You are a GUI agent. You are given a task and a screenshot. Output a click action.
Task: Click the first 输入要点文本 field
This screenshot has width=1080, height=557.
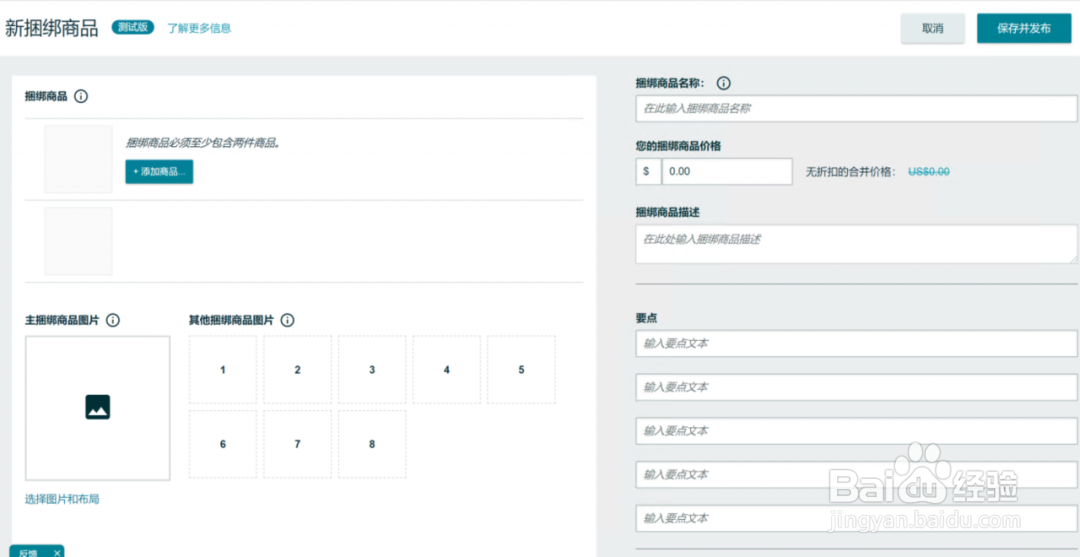(856, 344)
